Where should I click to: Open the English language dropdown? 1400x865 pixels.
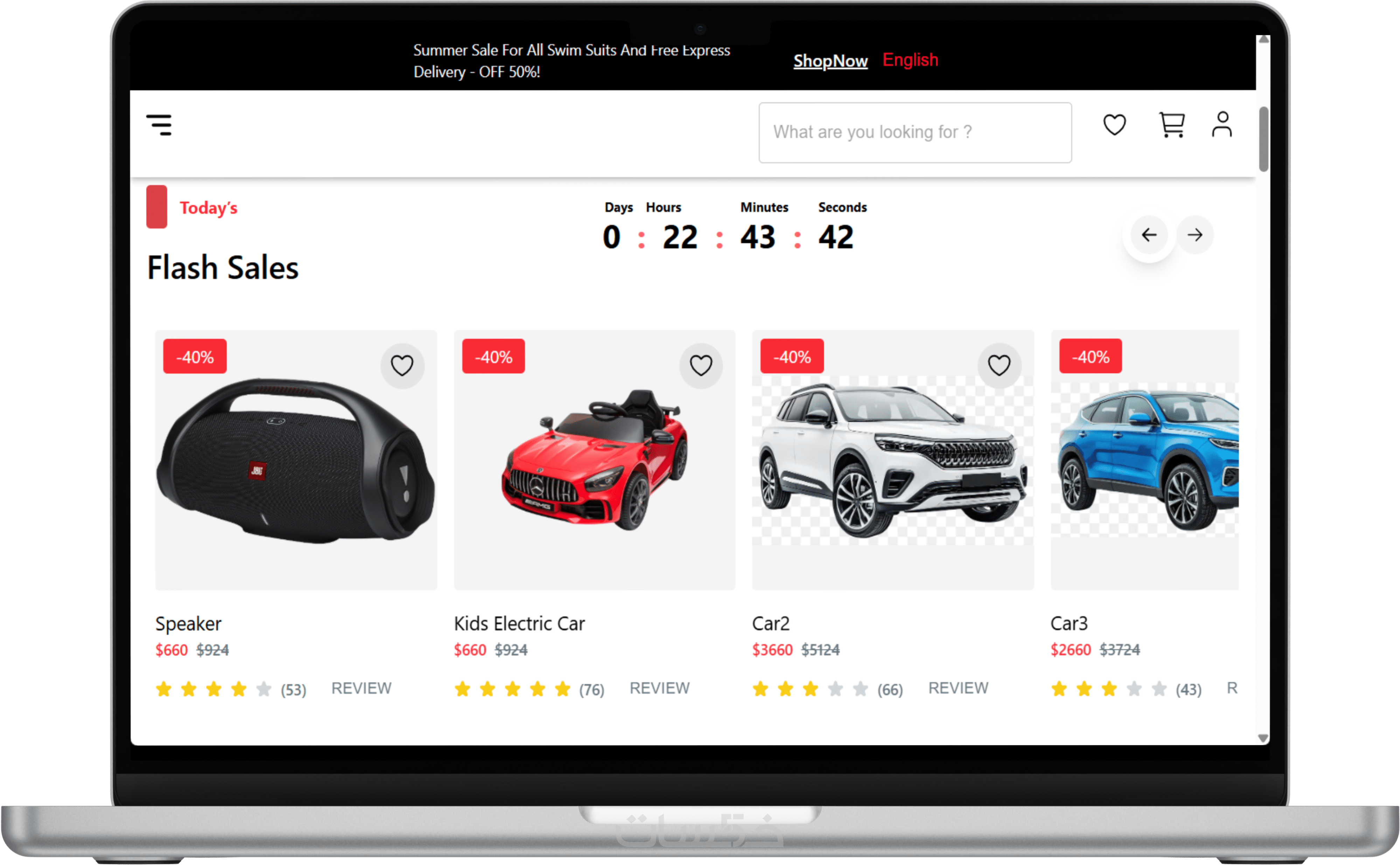click(x=910, y=60)
